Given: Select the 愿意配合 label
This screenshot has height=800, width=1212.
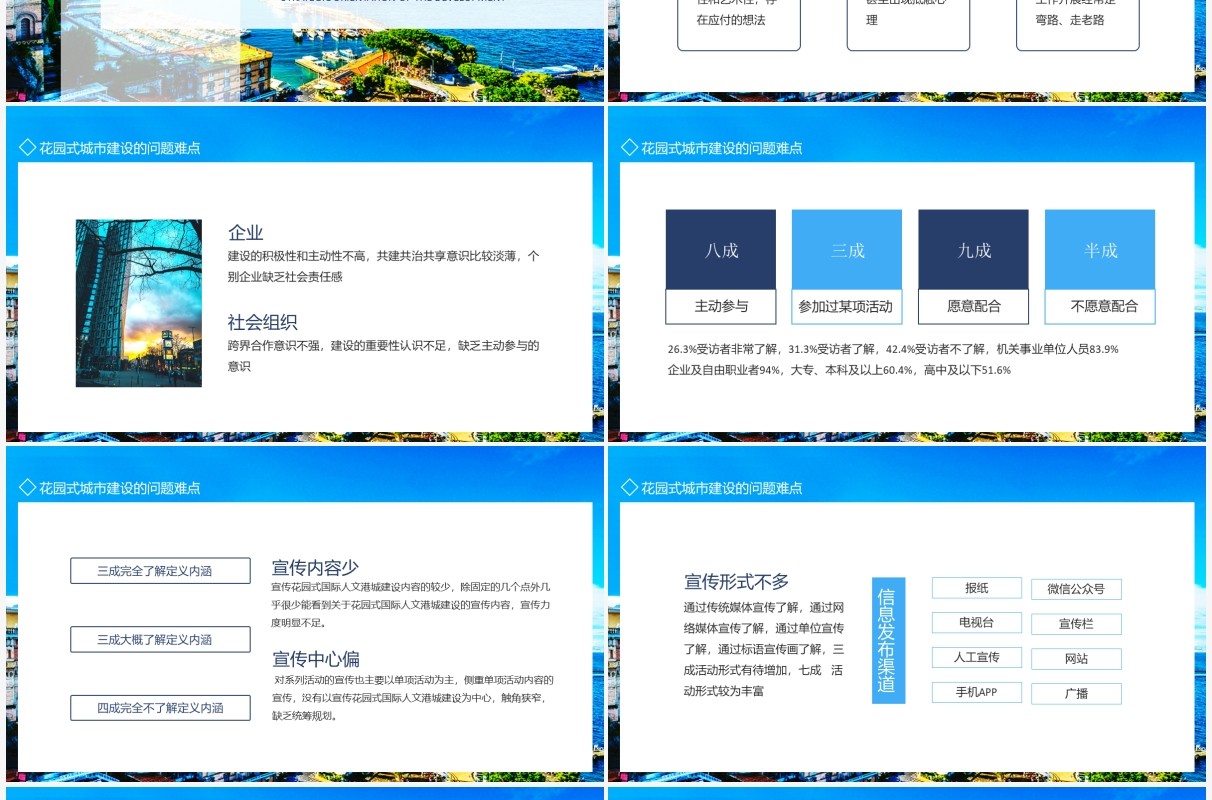Looking at the screenshot, I should tap(973, 307).
